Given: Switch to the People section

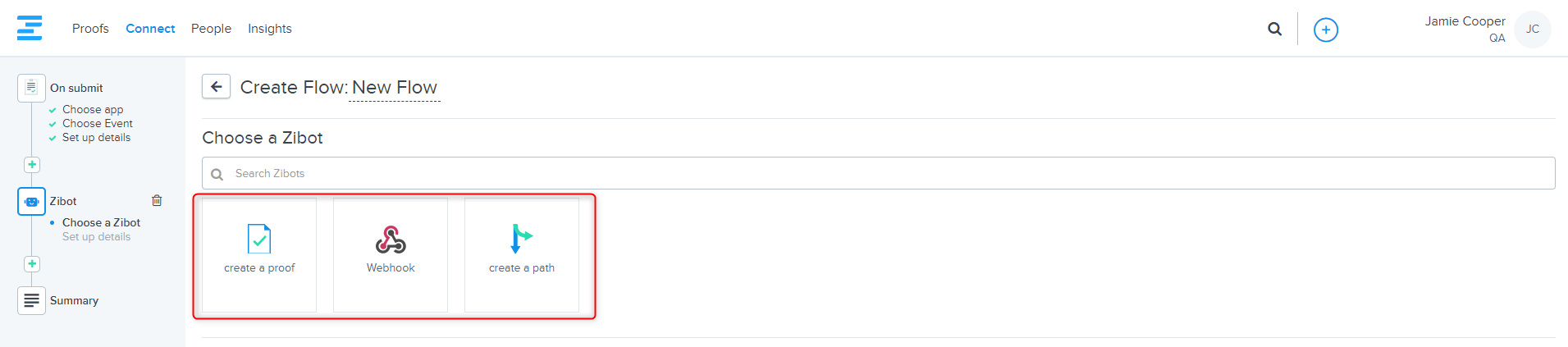Looking at the screenshot, I should tap(211, 29).
